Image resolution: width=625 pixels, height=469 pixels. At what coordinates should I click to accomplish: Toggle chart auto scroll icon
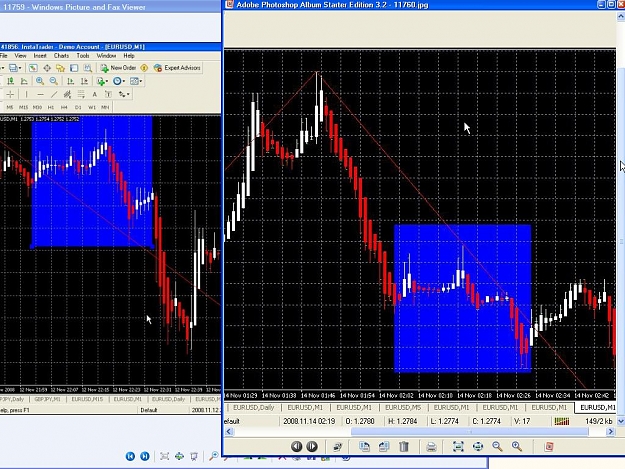pos(71,81)
